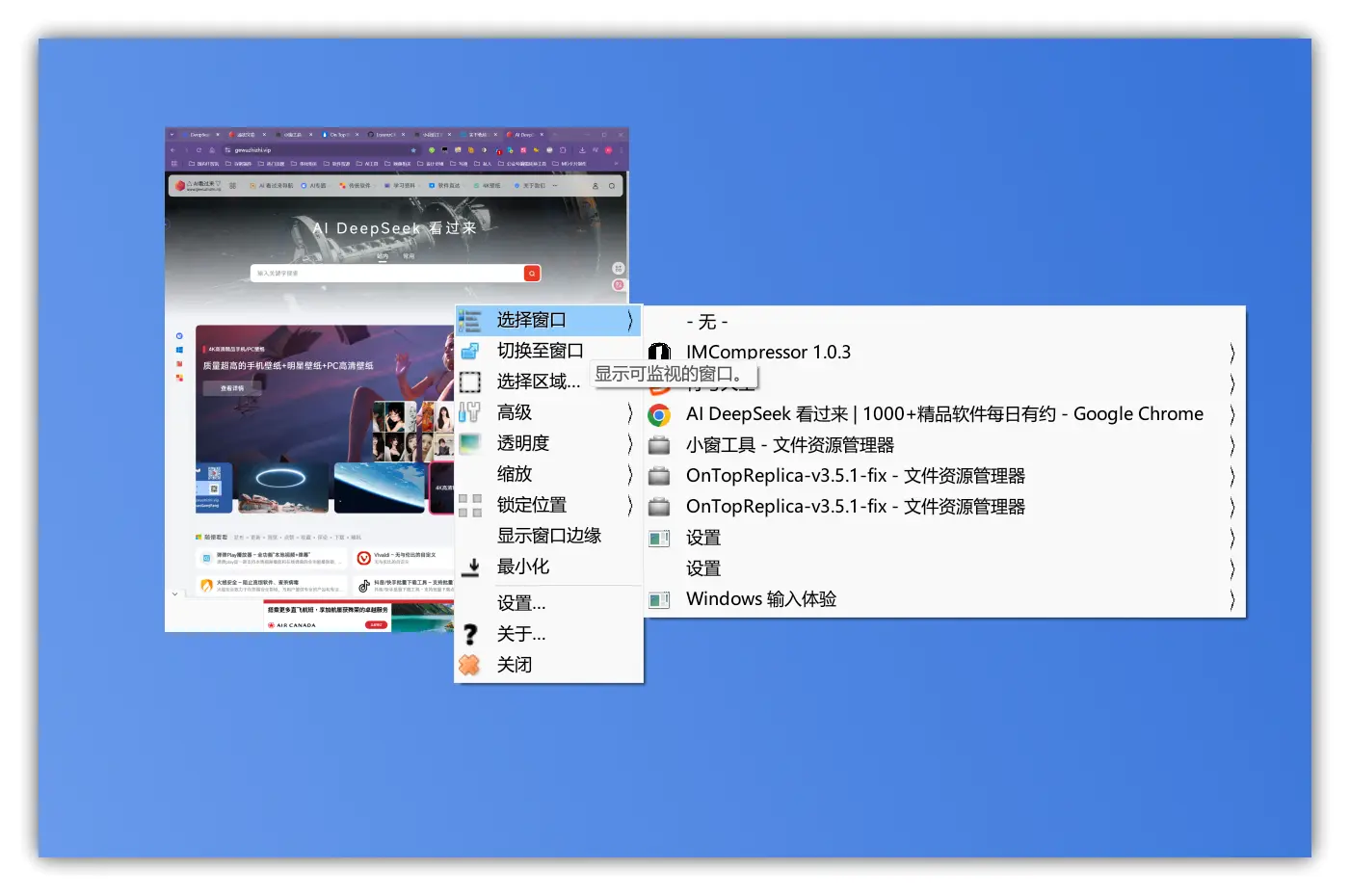Click the Windows logo icon in page sidebar
The image size is (1350, 896).
(x=179, y=350)
